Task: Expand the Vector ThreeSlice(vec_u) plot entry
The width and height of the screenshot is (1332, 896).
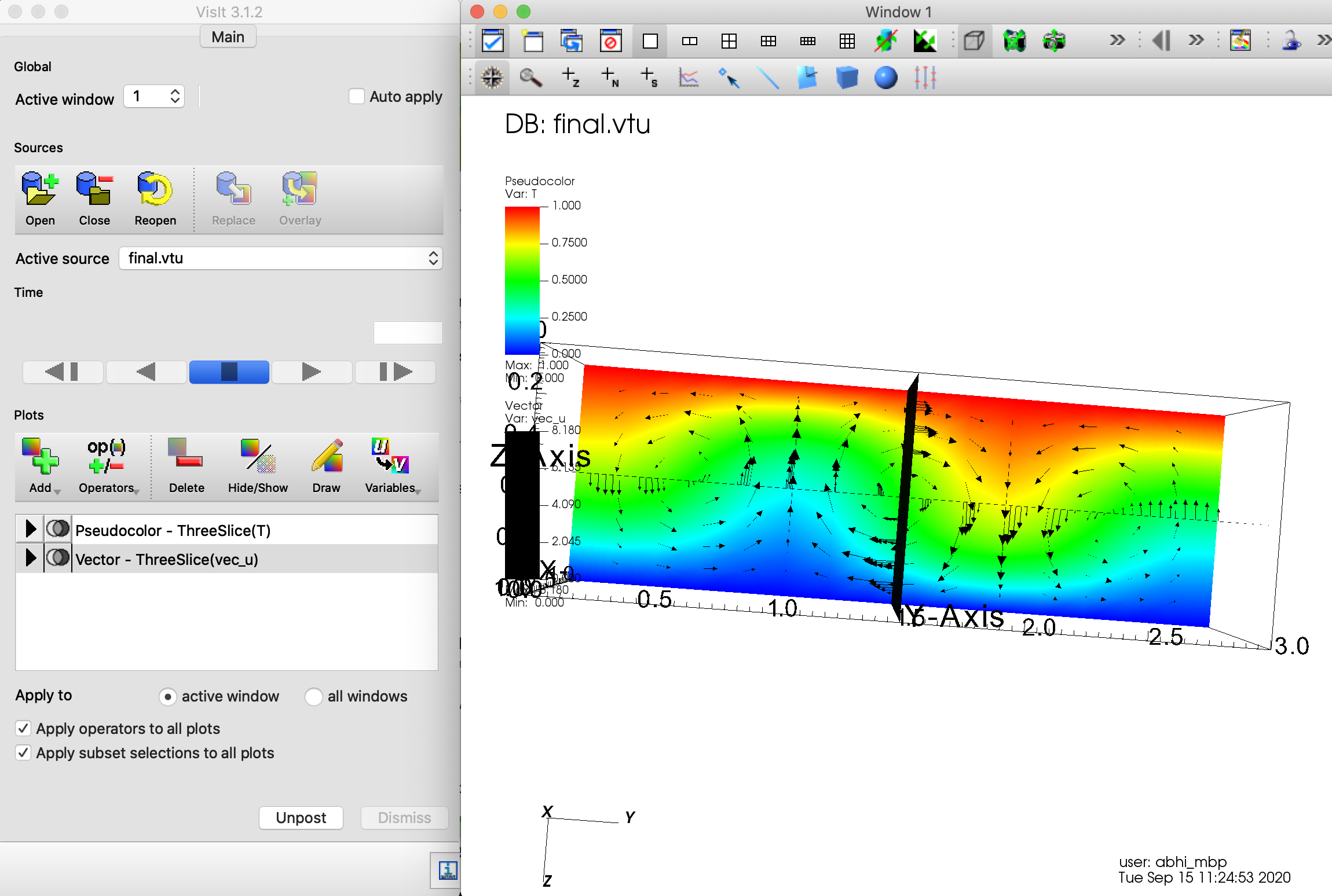Action: coord(31,559)
